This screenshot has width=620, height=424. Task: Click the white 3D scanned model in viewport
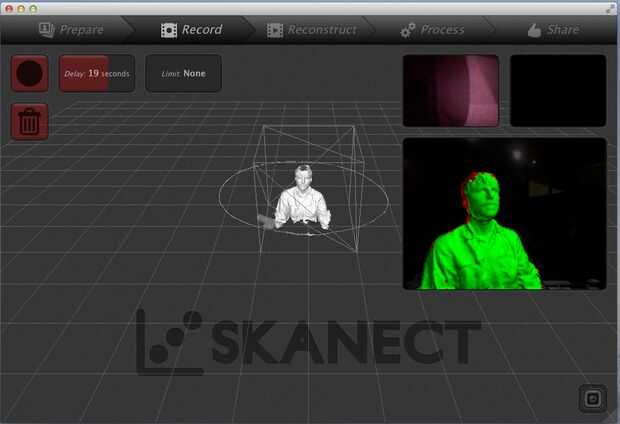pos(302,198)
